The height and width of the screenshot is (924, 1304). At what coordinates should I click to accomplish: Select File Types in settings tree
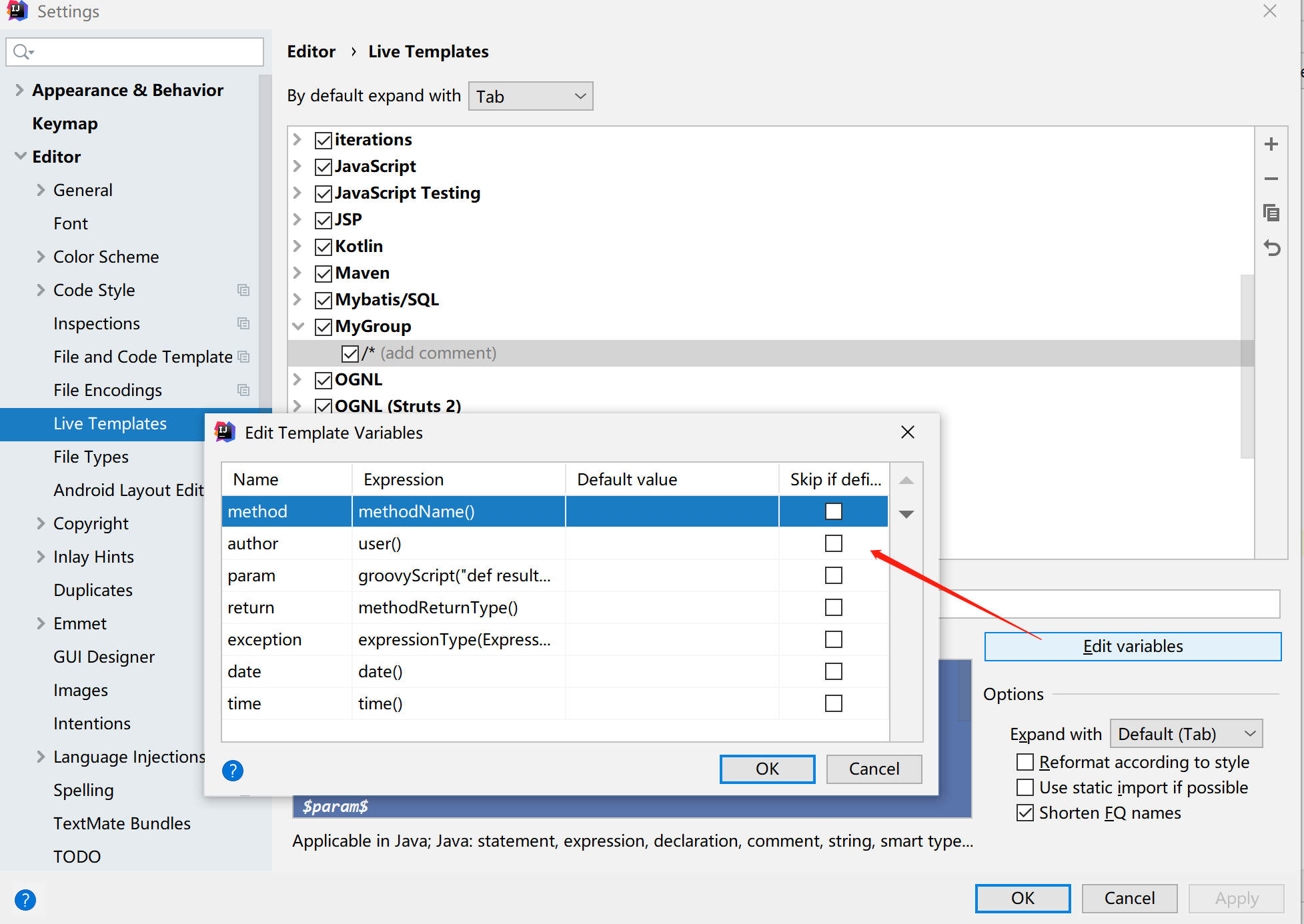point(91,457)
